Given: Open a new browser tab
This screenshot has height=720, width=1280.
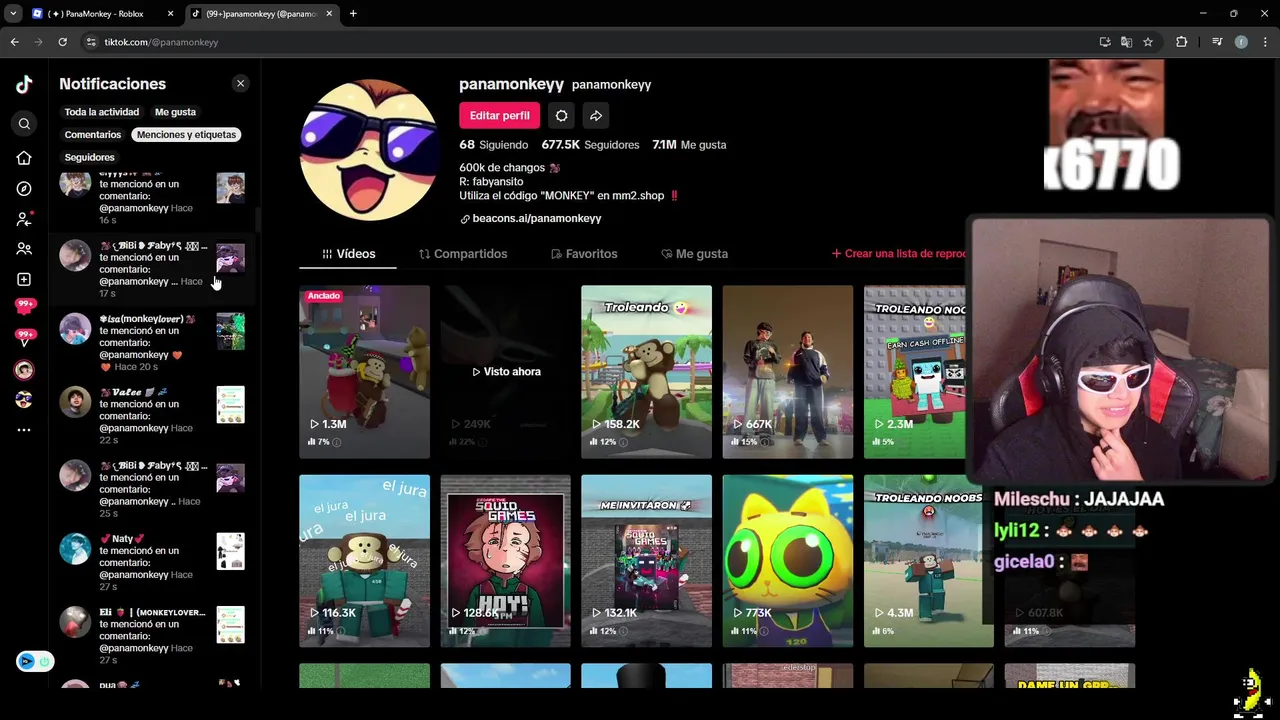Looking at the screenshot, I should pos(353,14).
